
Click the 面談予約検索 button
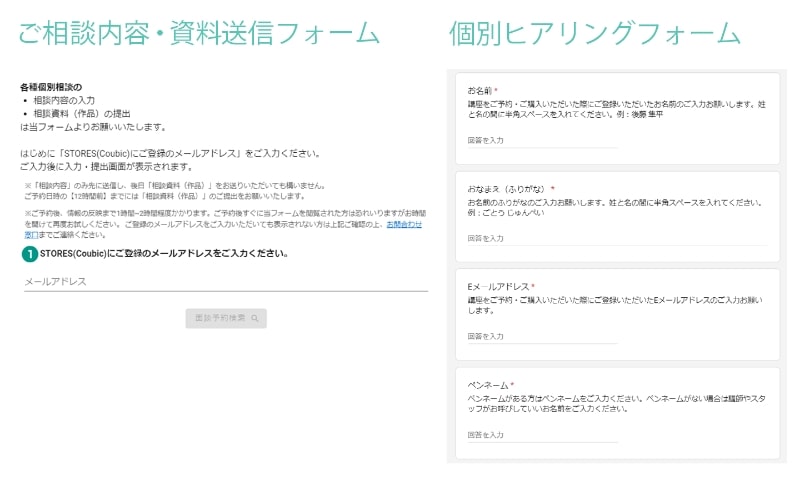tap(226, 318)
